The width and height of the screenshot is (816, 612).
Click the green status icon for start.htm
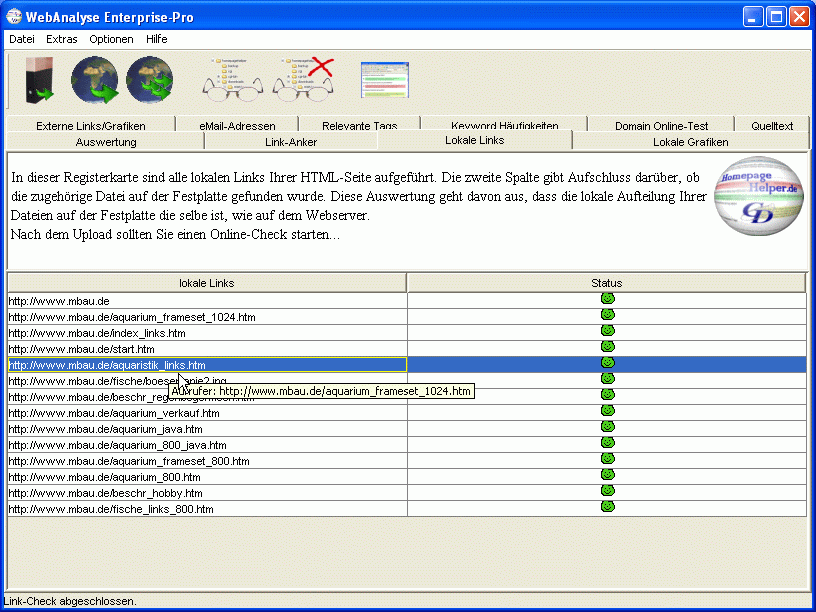click(607, 347)
